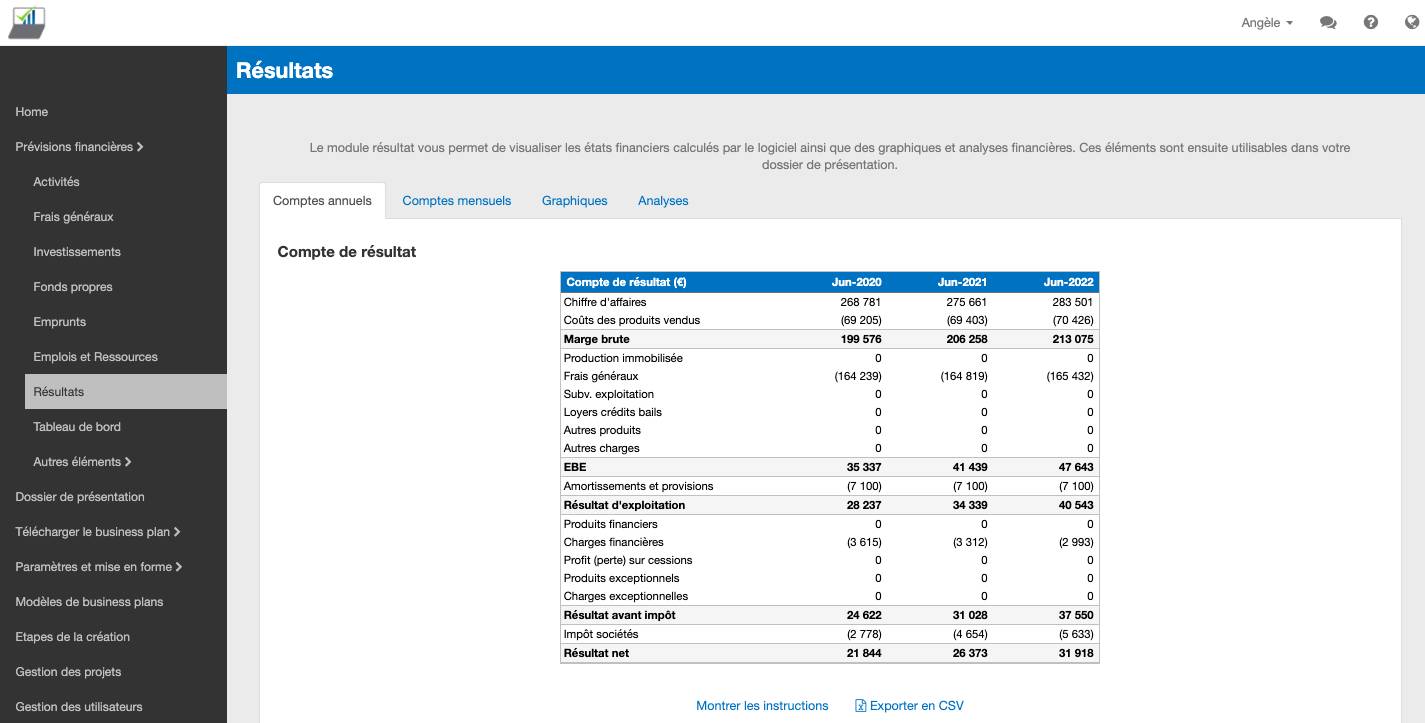Click value 206 258 in Marge brute

pyautogui.click(x=967, y=339)
